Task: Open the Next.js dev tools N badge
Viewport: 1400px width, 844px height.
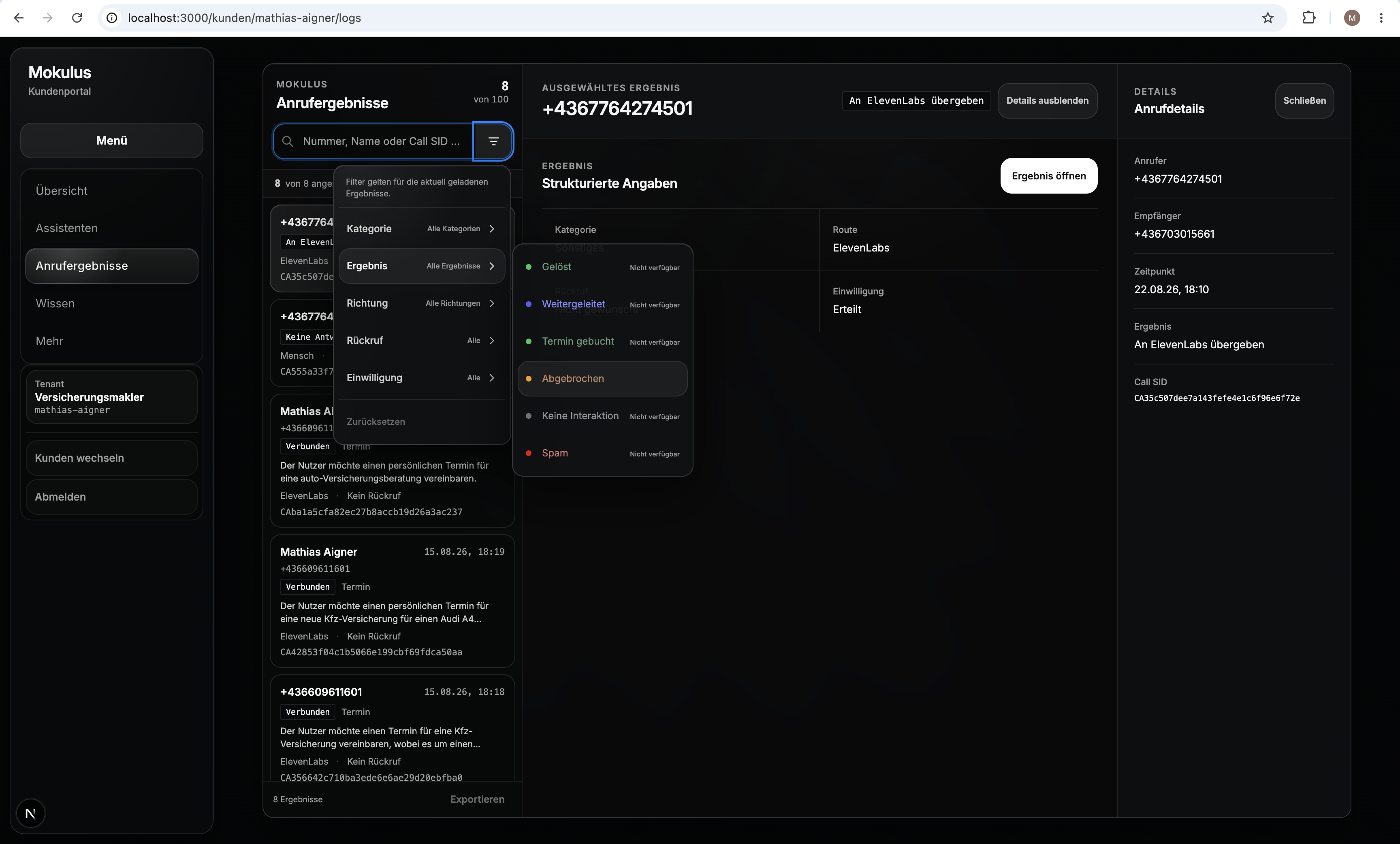Action: 31,813
